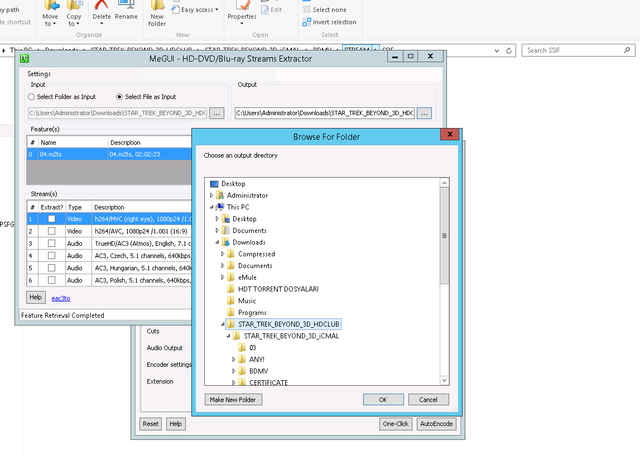Select the Administrator folder icon
Viewport: 640px width, 458px height.
pos(220,196)
